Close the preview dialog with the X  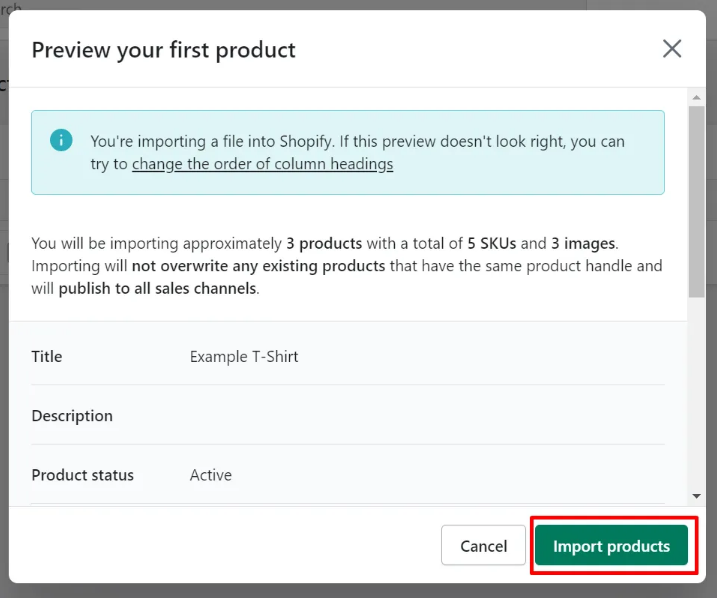click(x=672, y=49)
